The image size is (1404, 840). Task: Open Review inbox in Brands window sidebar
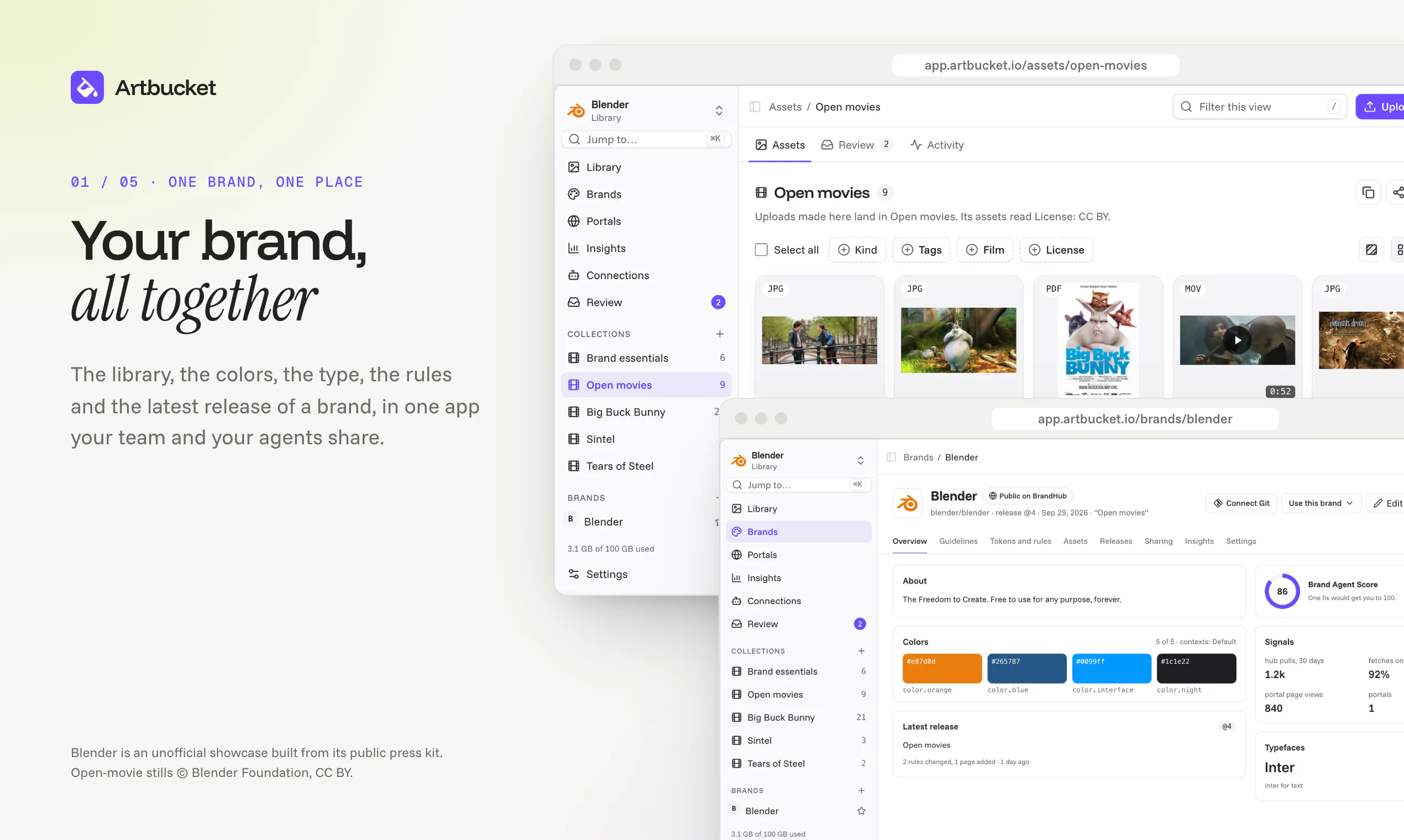coord(798,624)
